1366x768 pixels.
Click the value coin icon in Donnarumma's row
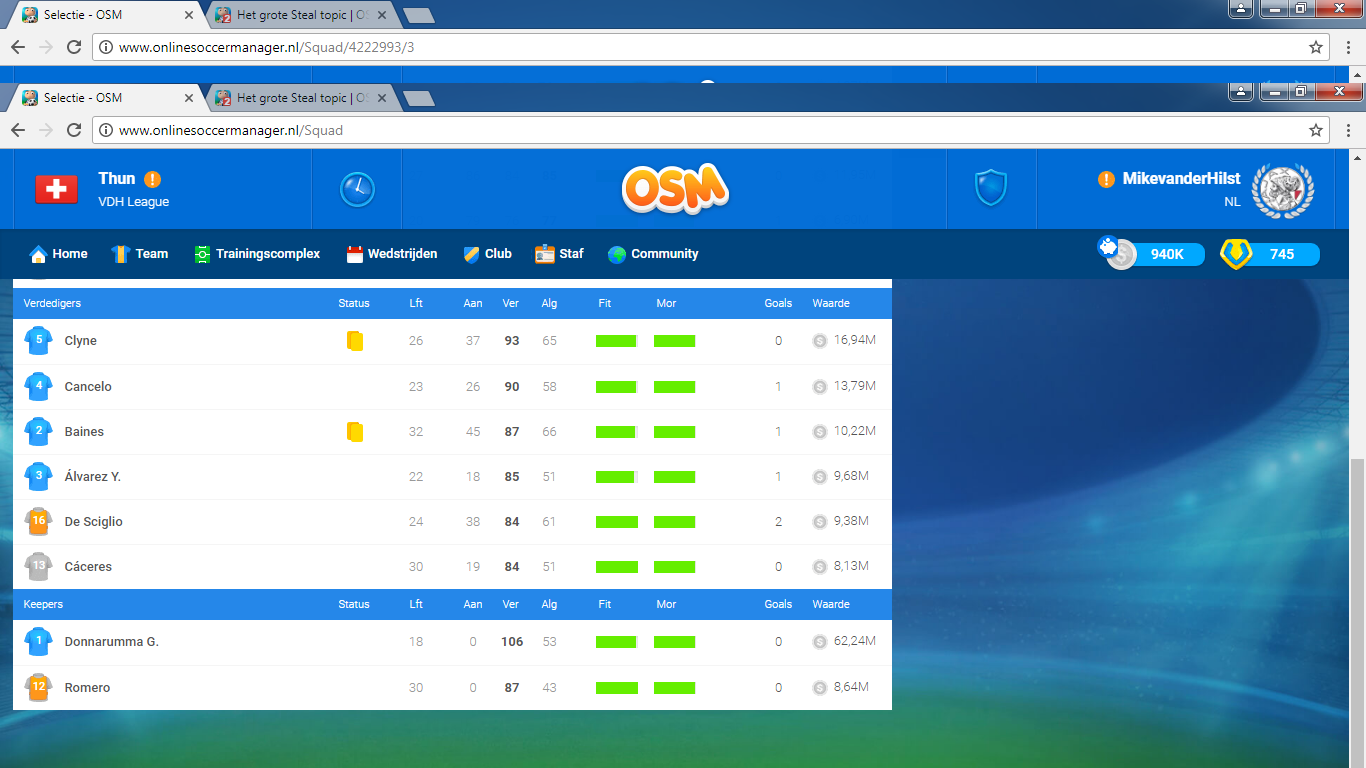[x=820, y=642]
